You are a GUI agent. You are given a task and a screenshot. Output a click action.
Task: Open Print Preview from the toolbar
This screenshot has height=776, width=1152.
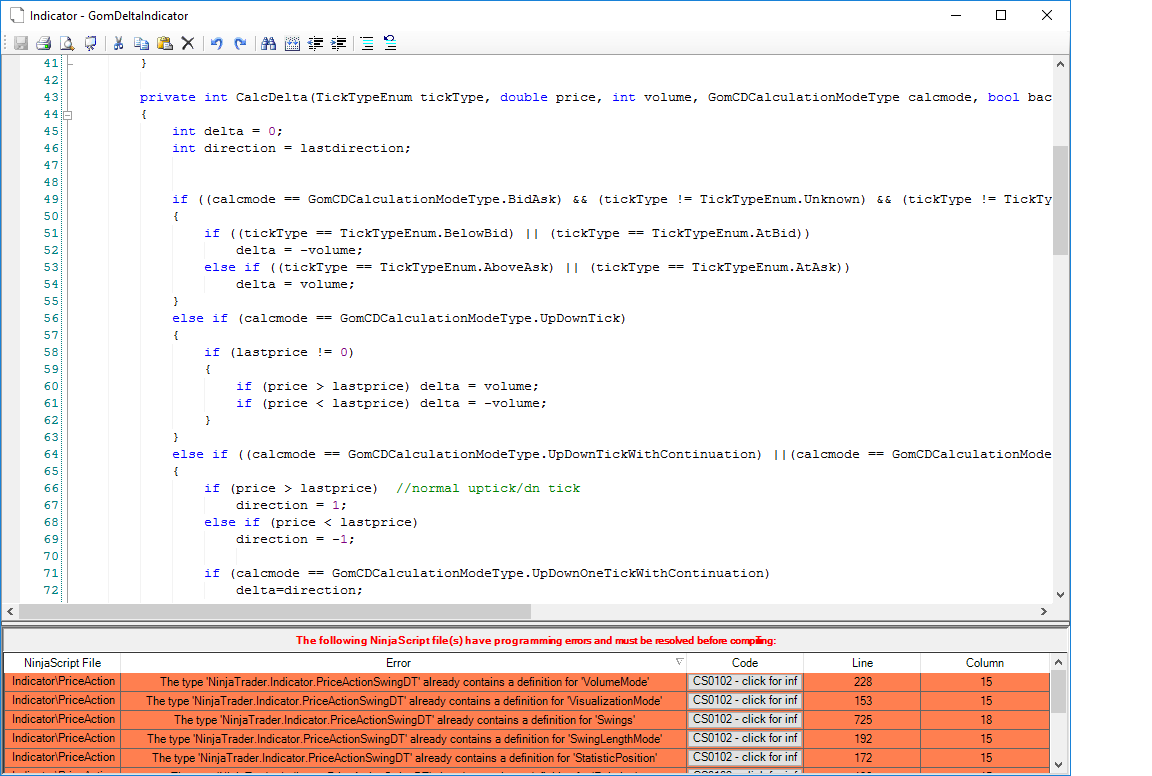click(67, 43)
